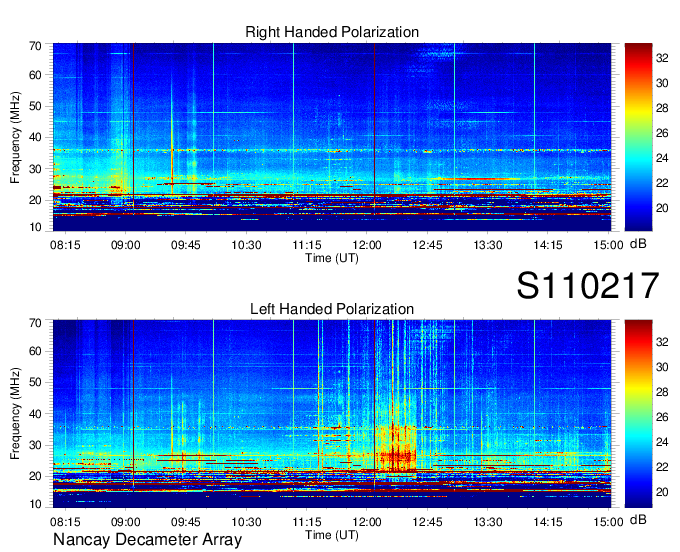Click the 70 MHz tick on right-handed plot

[x=35, y=46]
